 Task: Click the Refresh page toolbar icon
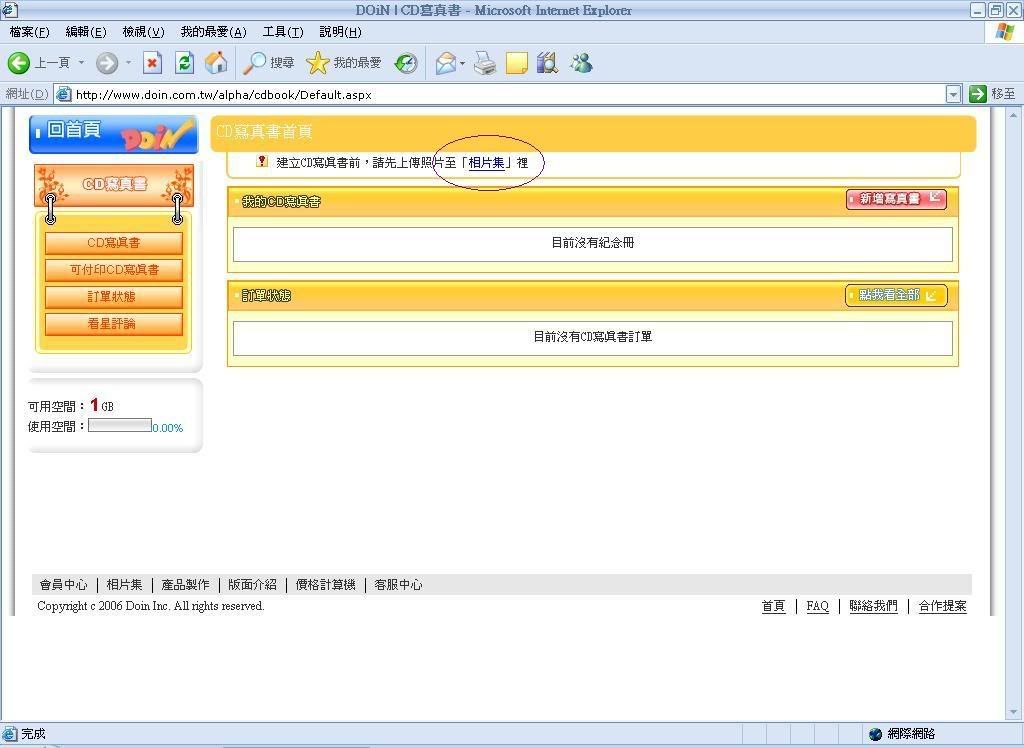click(x=184, y=63)
